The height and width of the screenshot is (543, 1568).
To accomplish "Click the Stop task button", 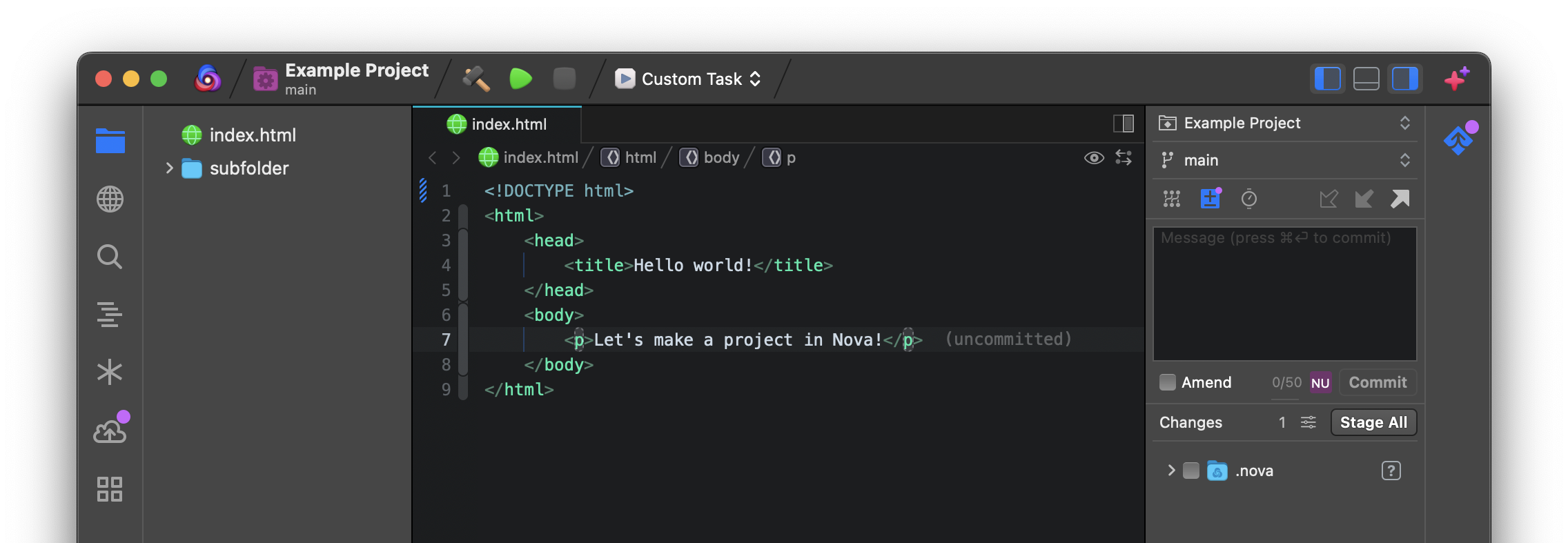I will tap(565, 79).
